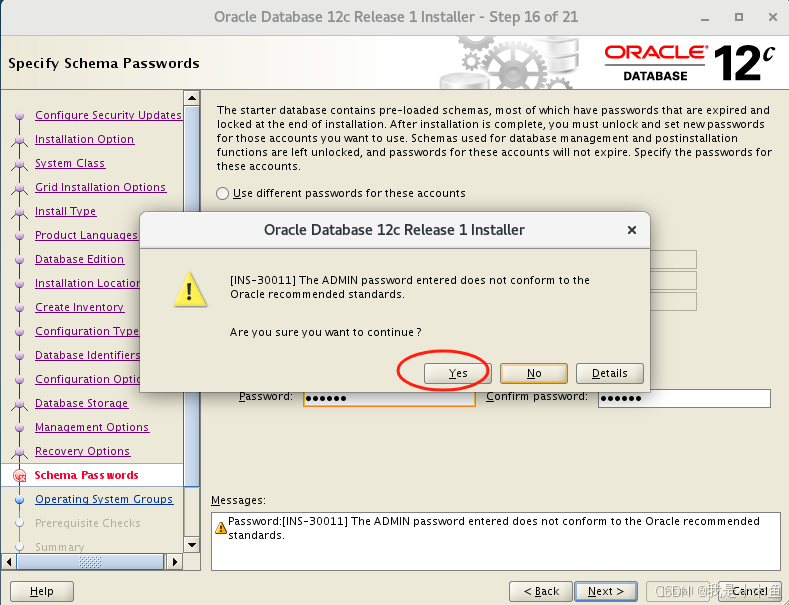This screenshot has width=789, height=605.
Task: Click the horizontal scrollbar thumb in step list
Action: [90, 561]
